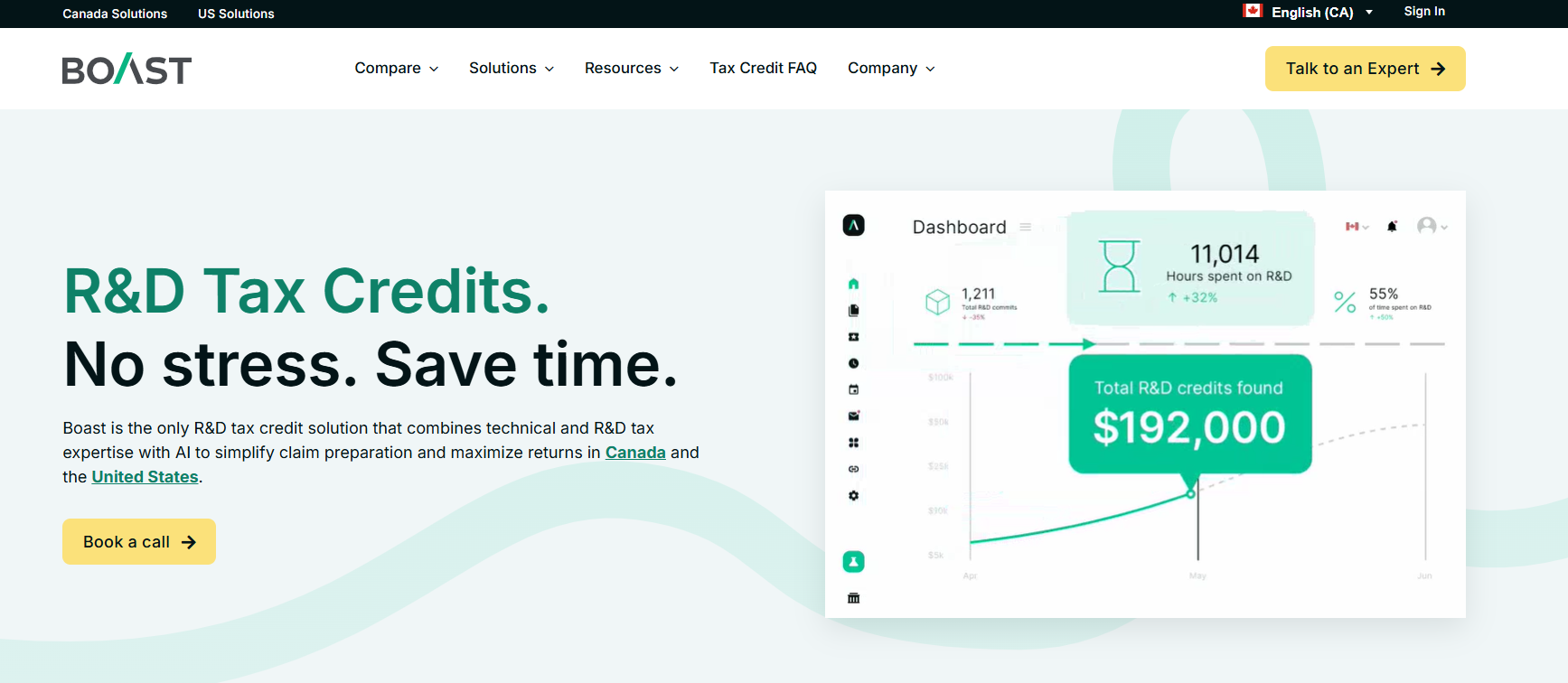Viewport: 1568px width, 683px height.
Task: Expand the Solutions menu
Action: (x=512, y=68)
